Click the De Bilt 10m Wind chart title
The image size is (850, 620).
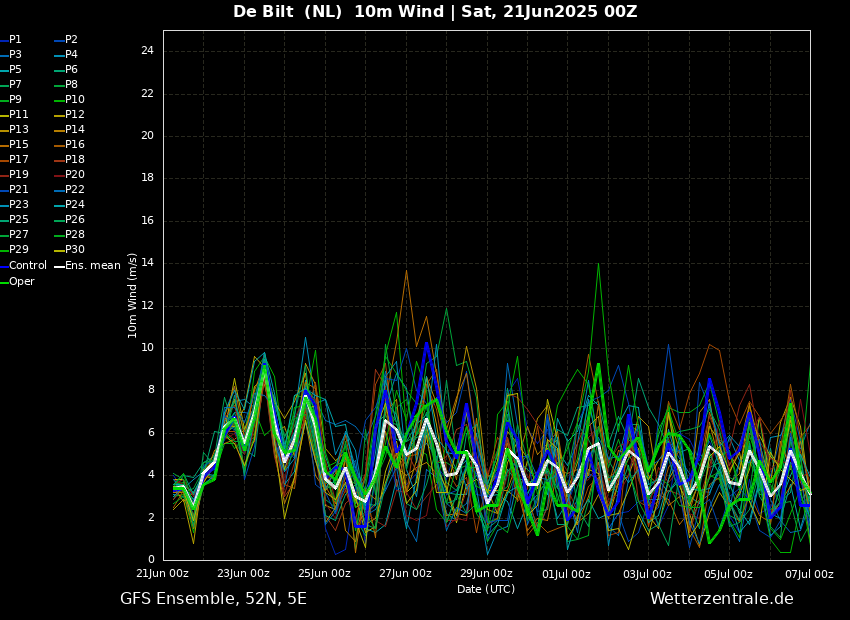click(x=435, y=12)
